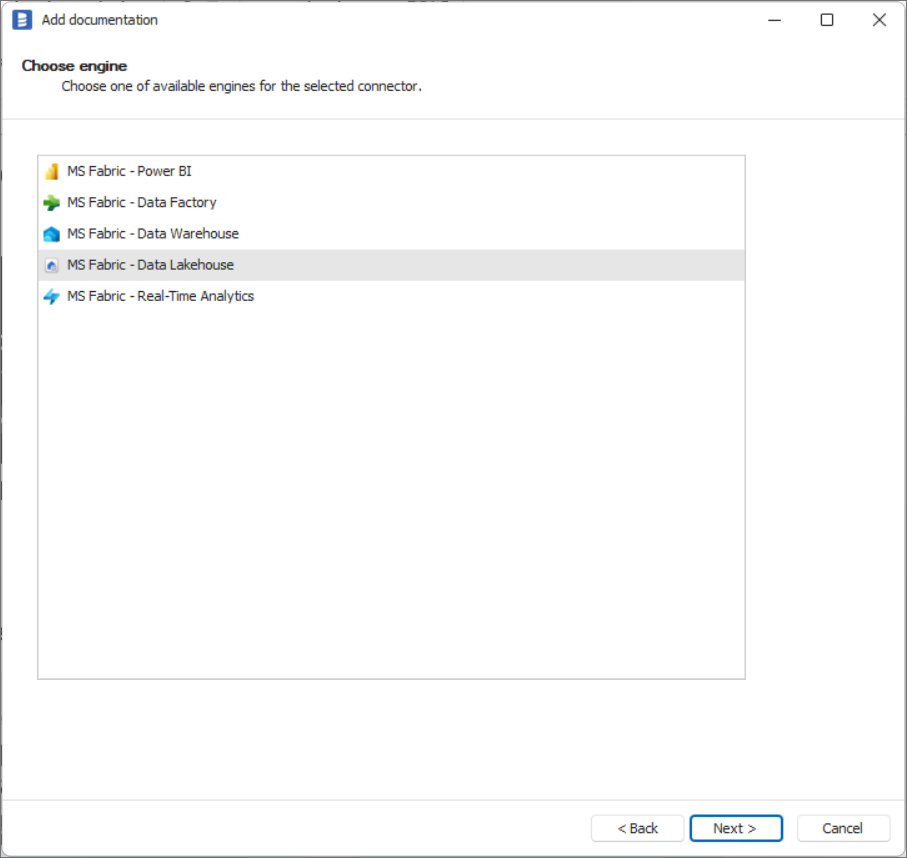Select "MS Fabric - Real-Time Analytics" text

click(160, 296)
